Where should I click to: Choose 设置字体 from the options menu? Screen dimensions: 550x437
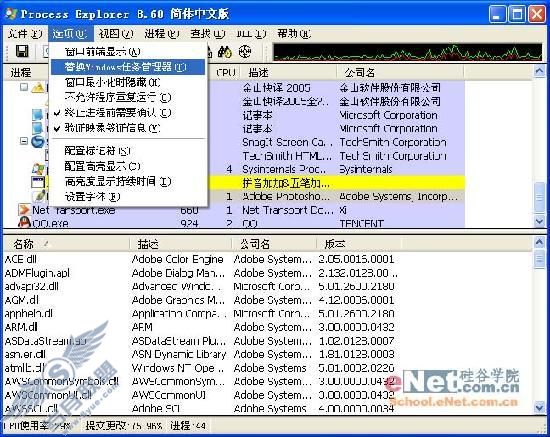coord(92,196)
